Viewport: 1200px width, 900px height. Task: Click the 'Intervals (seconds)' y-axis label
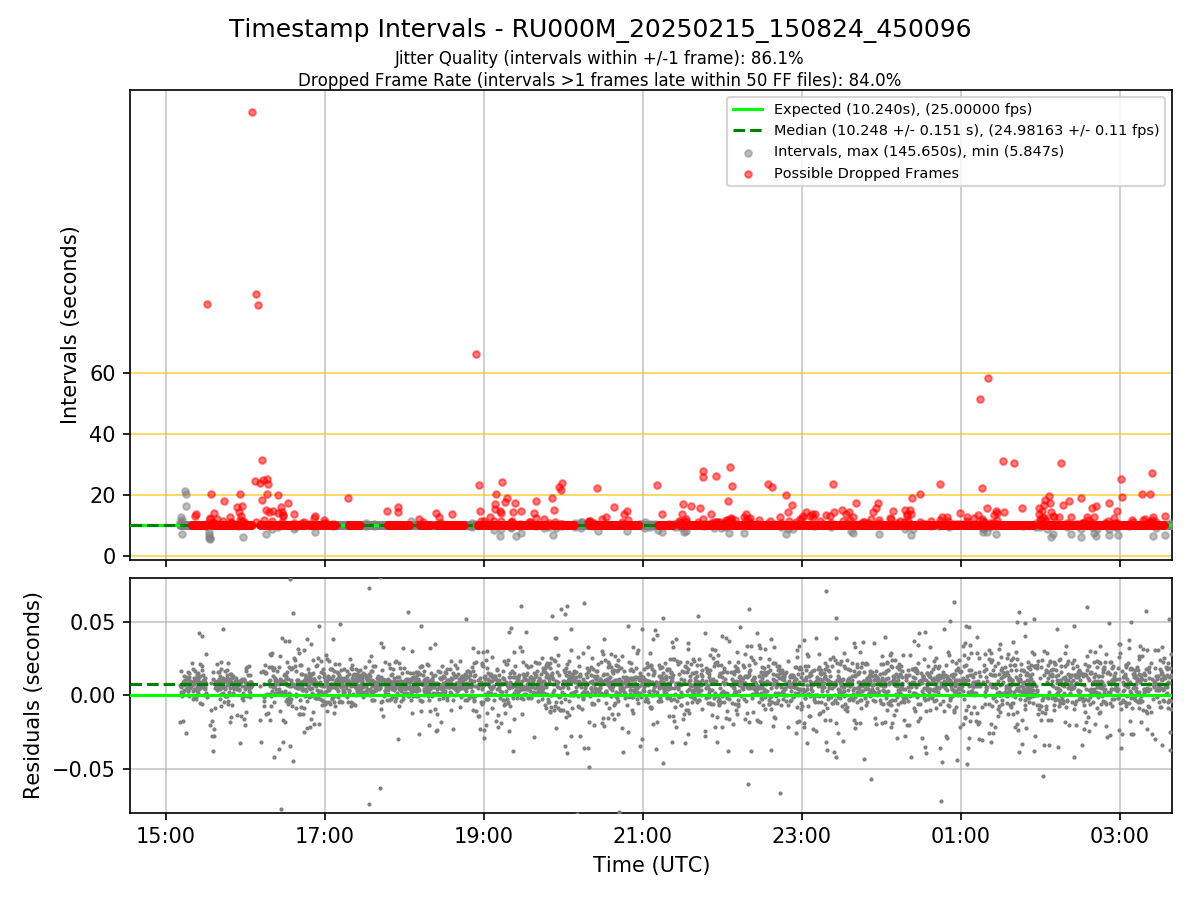coord(69,325)
